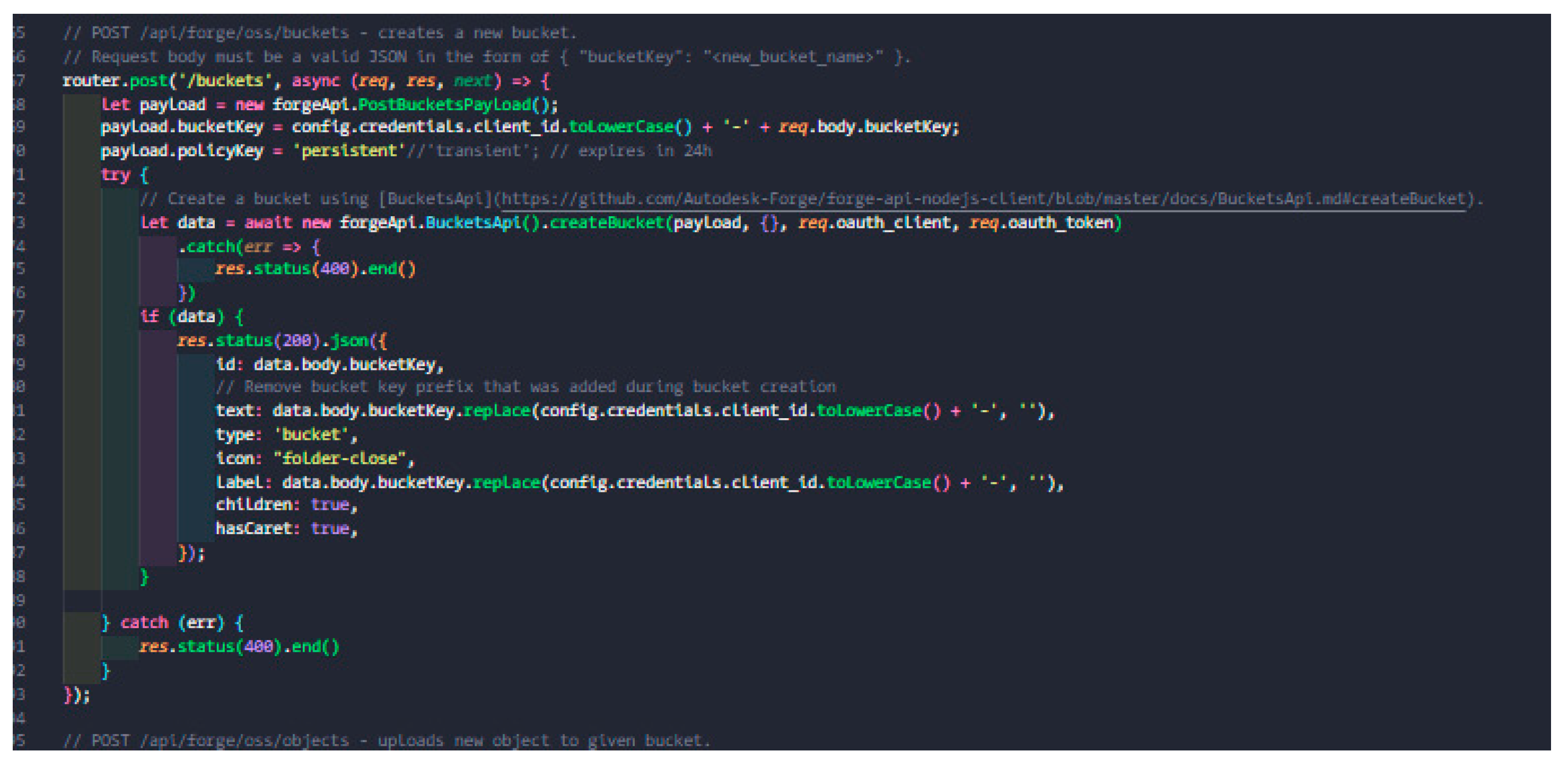Click the id: data.body.bucketKey property
The width and height of the screenshot is (1568, 769).
(329, 365)
